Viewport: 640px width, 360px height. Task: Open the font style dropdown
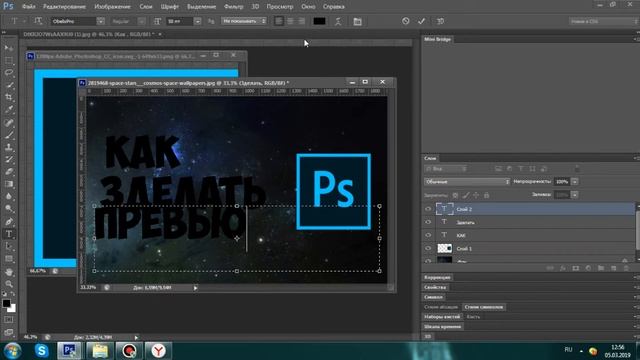141,21
